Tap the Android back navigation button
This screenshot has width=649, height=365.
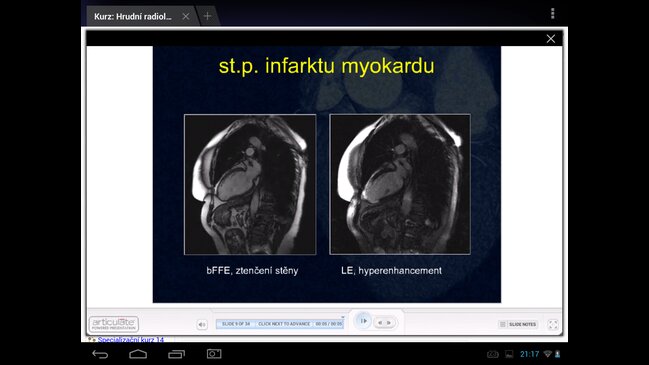tap(100, 354)
